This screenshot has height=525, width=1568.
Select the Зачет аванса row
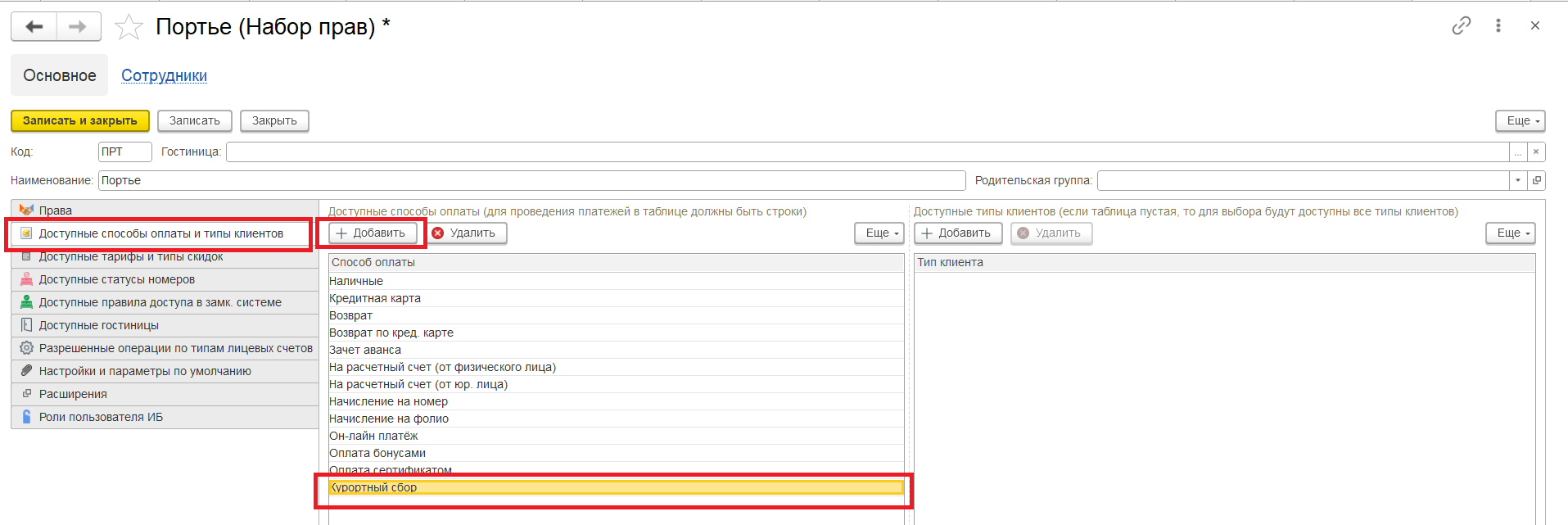[x=617, y=350]
